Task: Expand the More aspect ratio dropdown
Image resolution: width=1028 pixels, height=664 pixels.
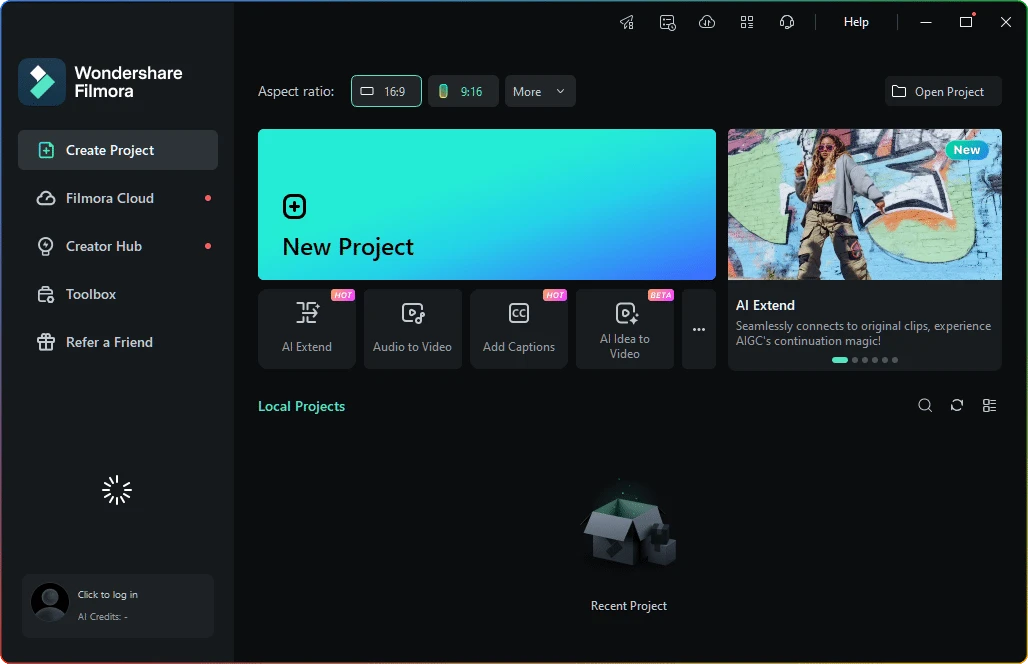Action: click(540, 91)
